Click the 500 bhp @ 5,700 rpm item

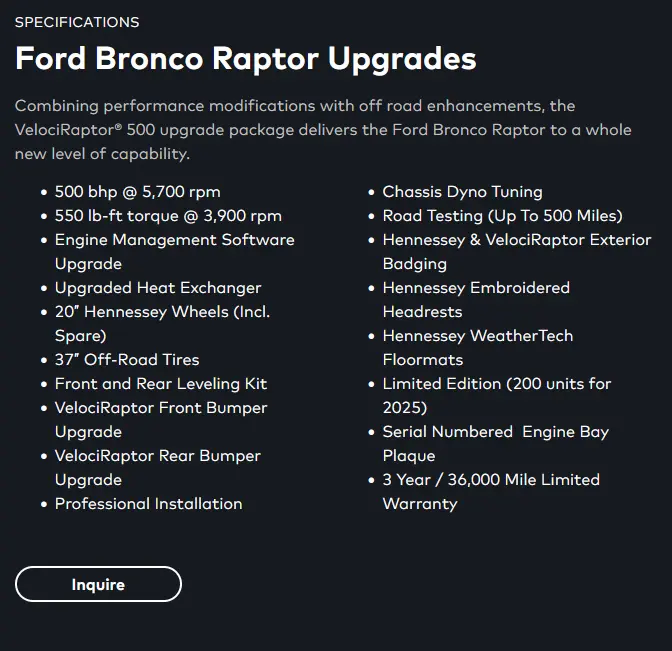(x=138, y=192)
